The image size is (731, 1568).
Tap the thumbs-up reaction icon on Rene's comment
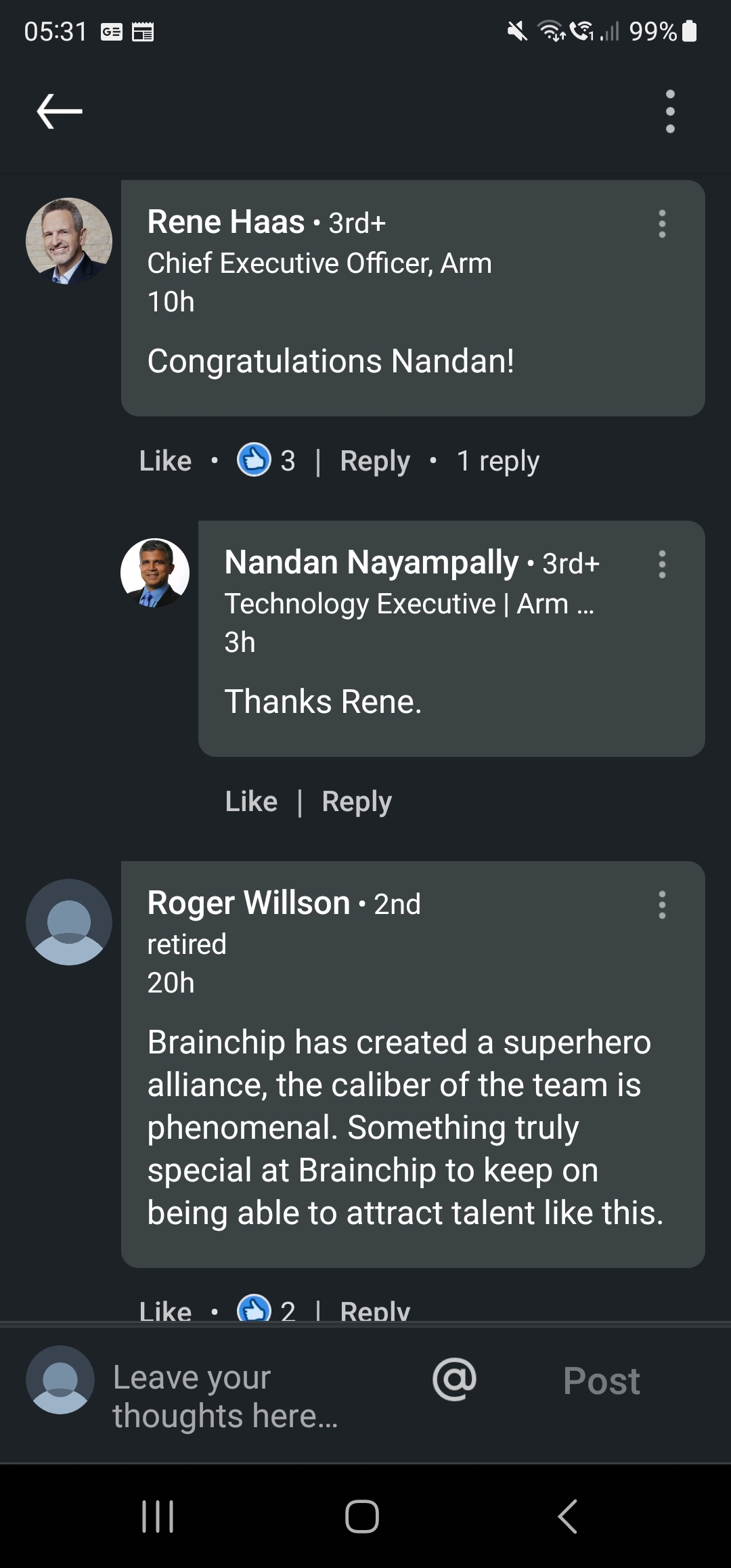(x=254, y=460)
